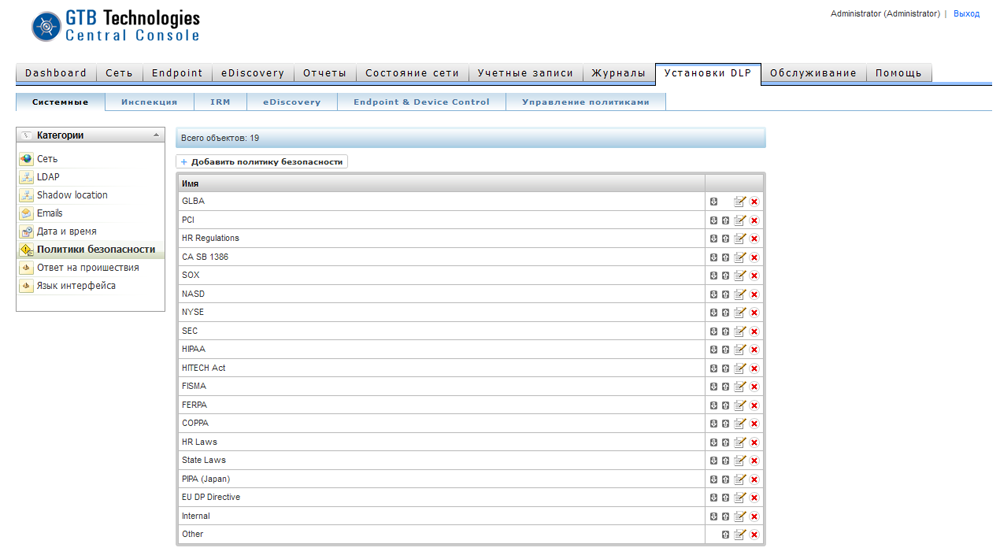This screenshot has width=1000, height=559.
Task: Delete the State Laws policy
Action: tap(754, 460)
